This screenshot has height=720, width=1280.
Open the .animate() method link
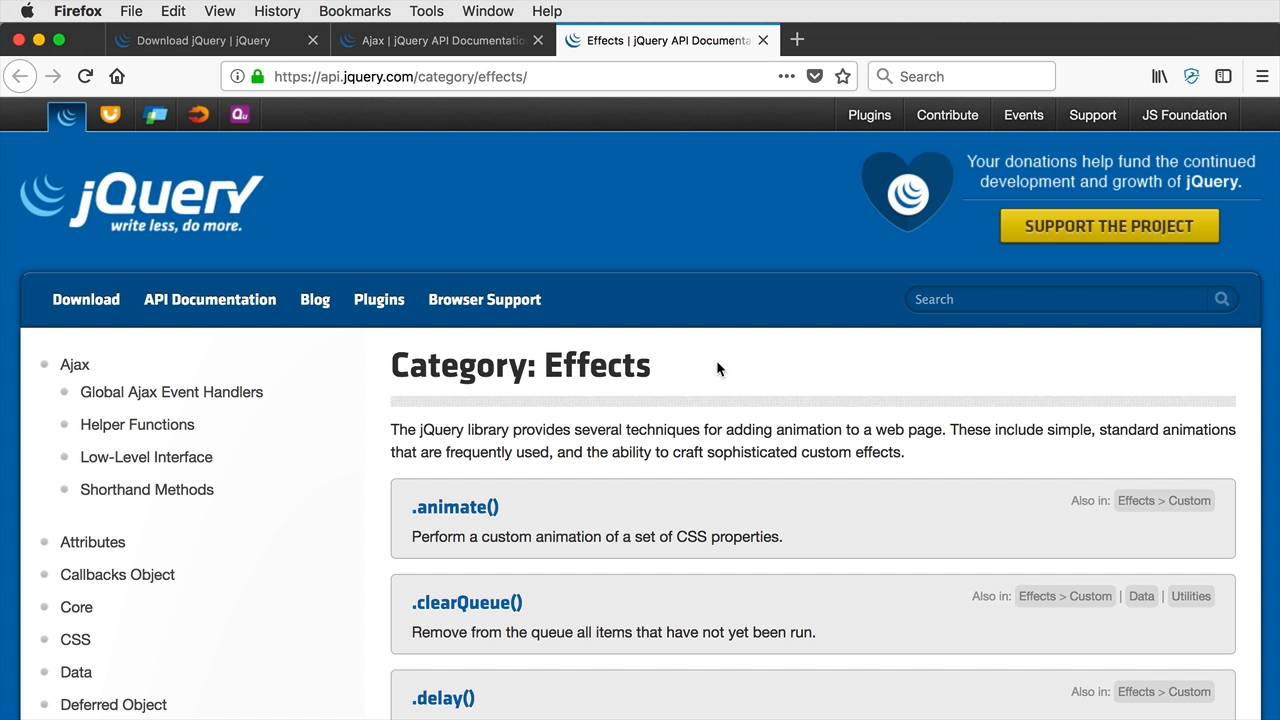(455, 507)
